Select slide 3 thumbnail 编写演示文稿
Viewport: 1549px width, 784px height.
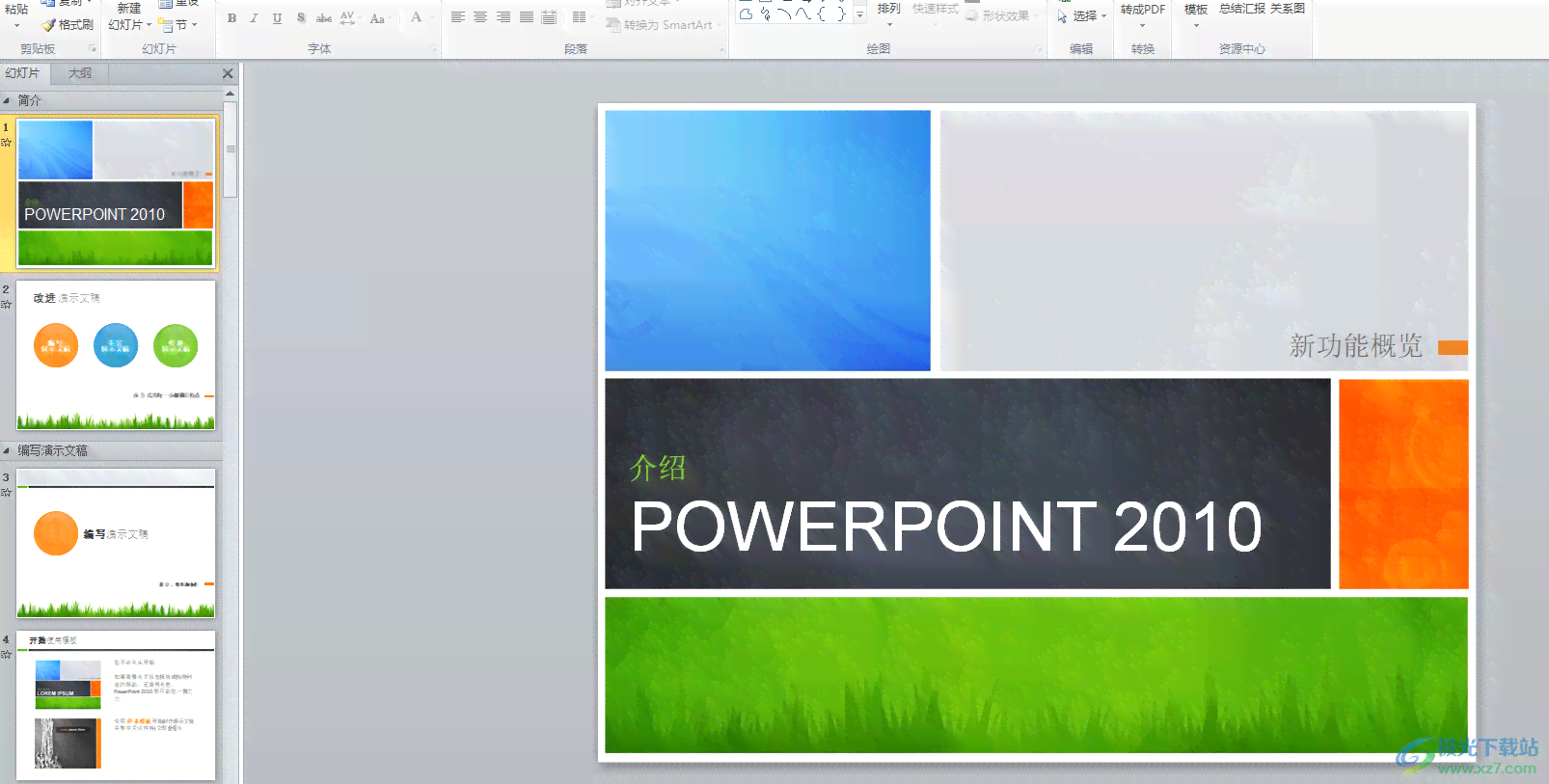click(x=116, y=543)
